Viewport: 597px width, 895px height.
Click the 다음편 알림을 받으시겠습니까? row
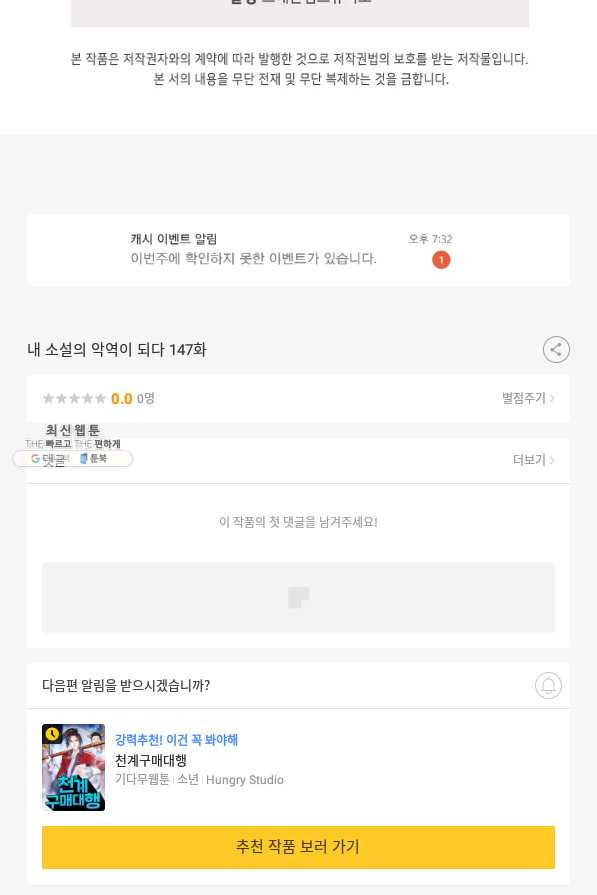pos(298,686)
